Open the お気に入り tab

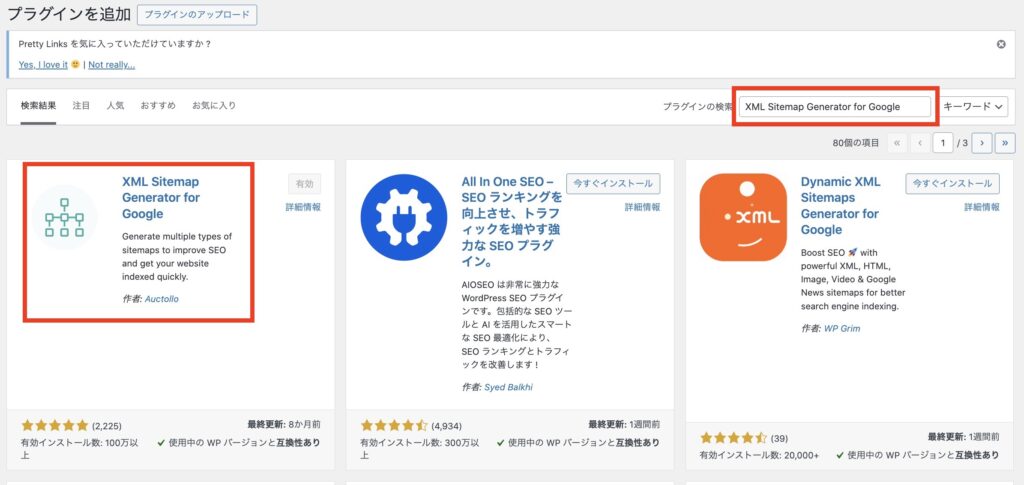tap(214, 106)
